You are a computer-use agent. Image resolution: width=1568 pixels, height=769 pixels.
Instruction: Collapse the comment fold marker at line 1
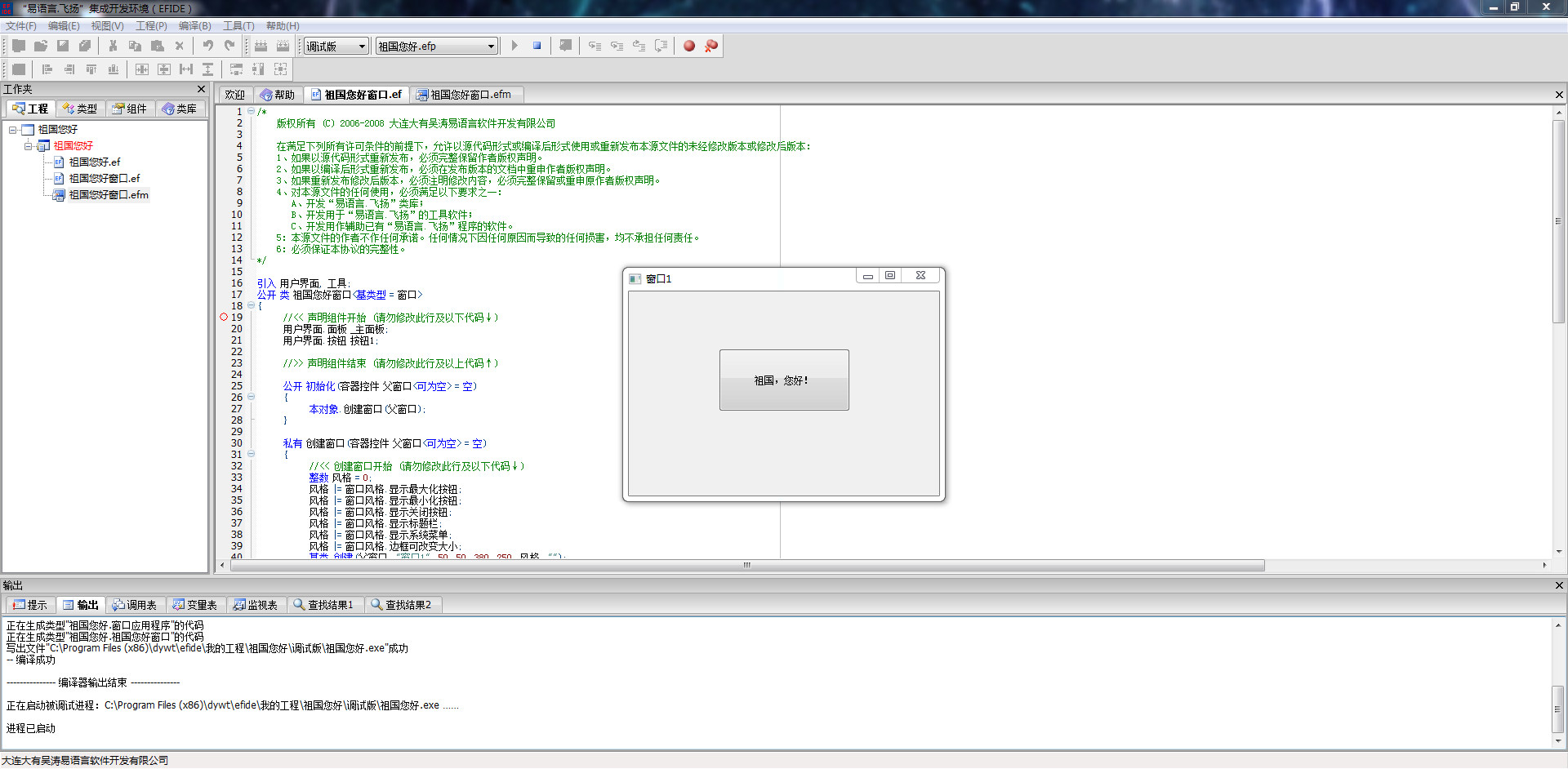pyautogui.click(x=251, y=112)
